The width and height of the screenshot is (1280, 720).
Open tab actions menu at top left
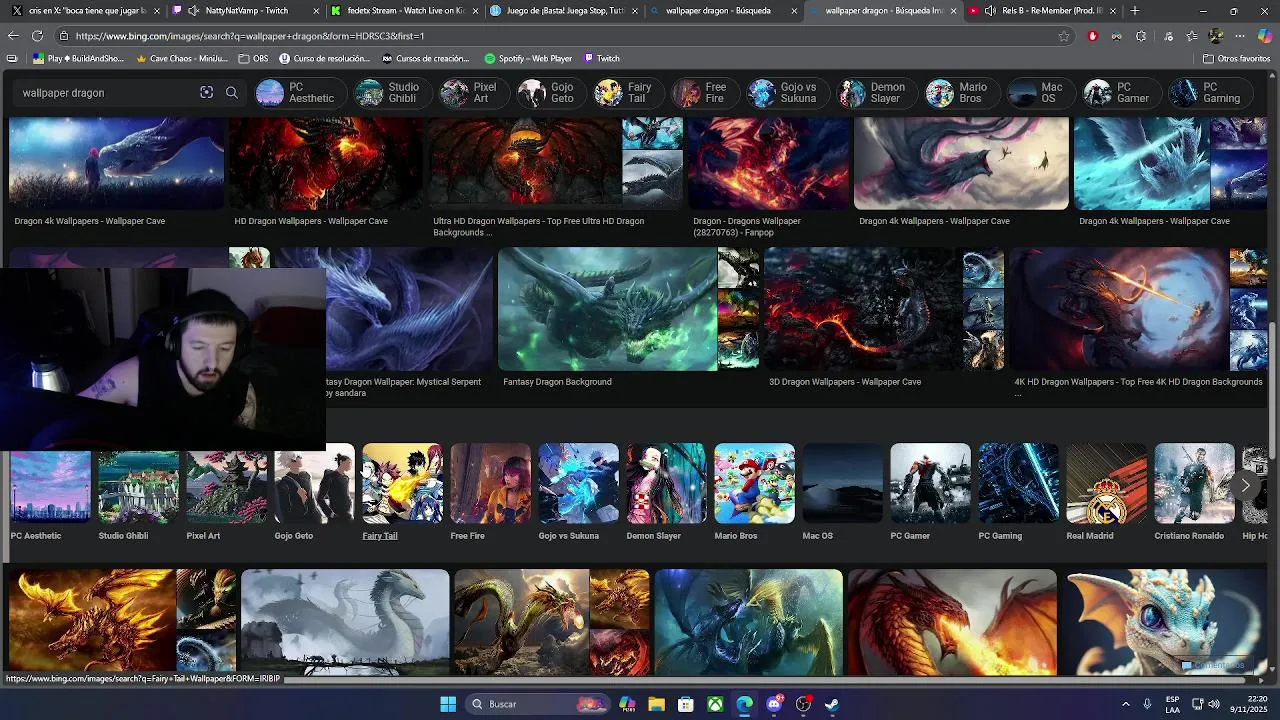(11, 58)
